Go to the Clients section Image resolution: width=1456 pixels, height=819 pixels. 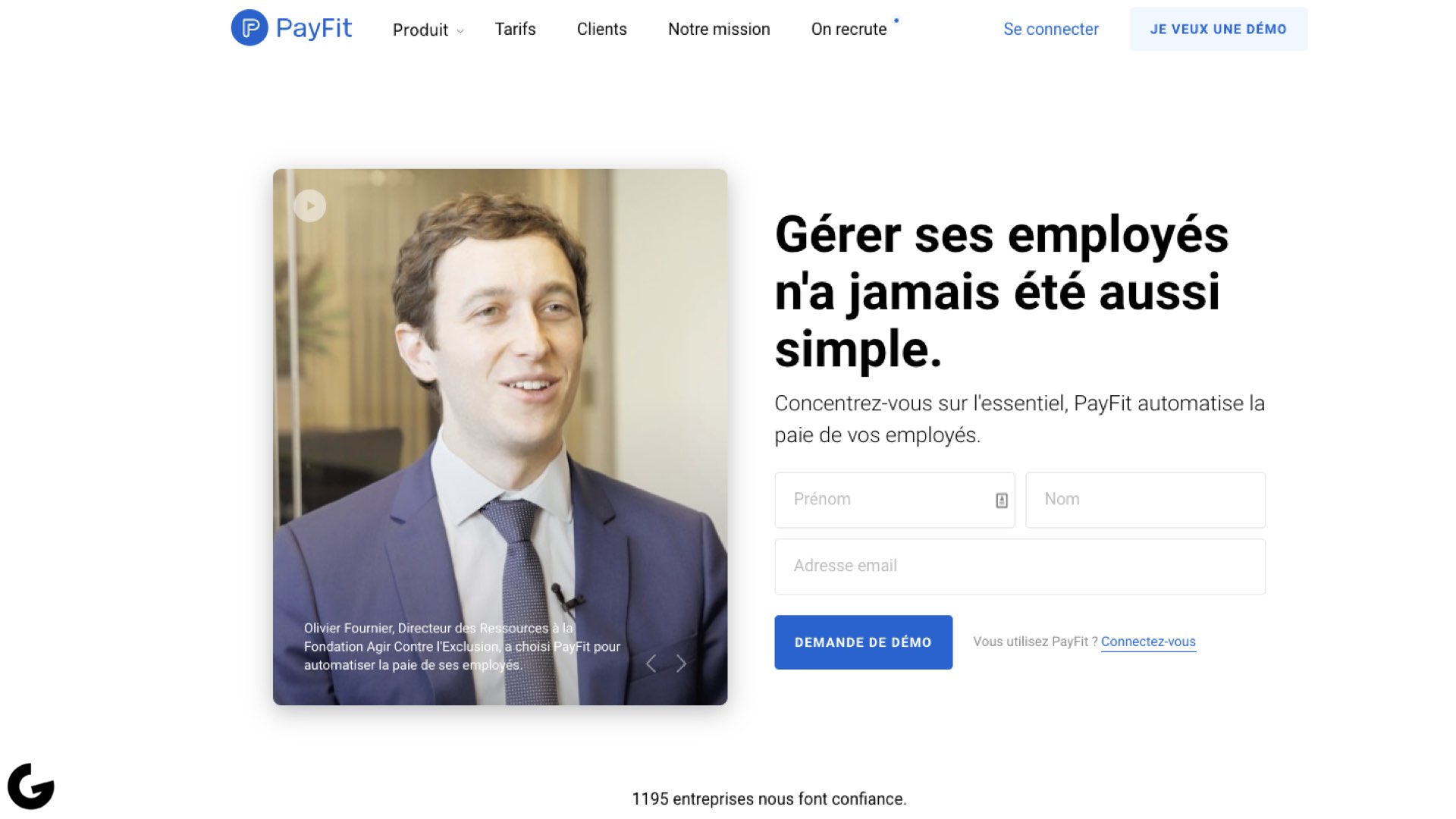click(x=601, y=29)
